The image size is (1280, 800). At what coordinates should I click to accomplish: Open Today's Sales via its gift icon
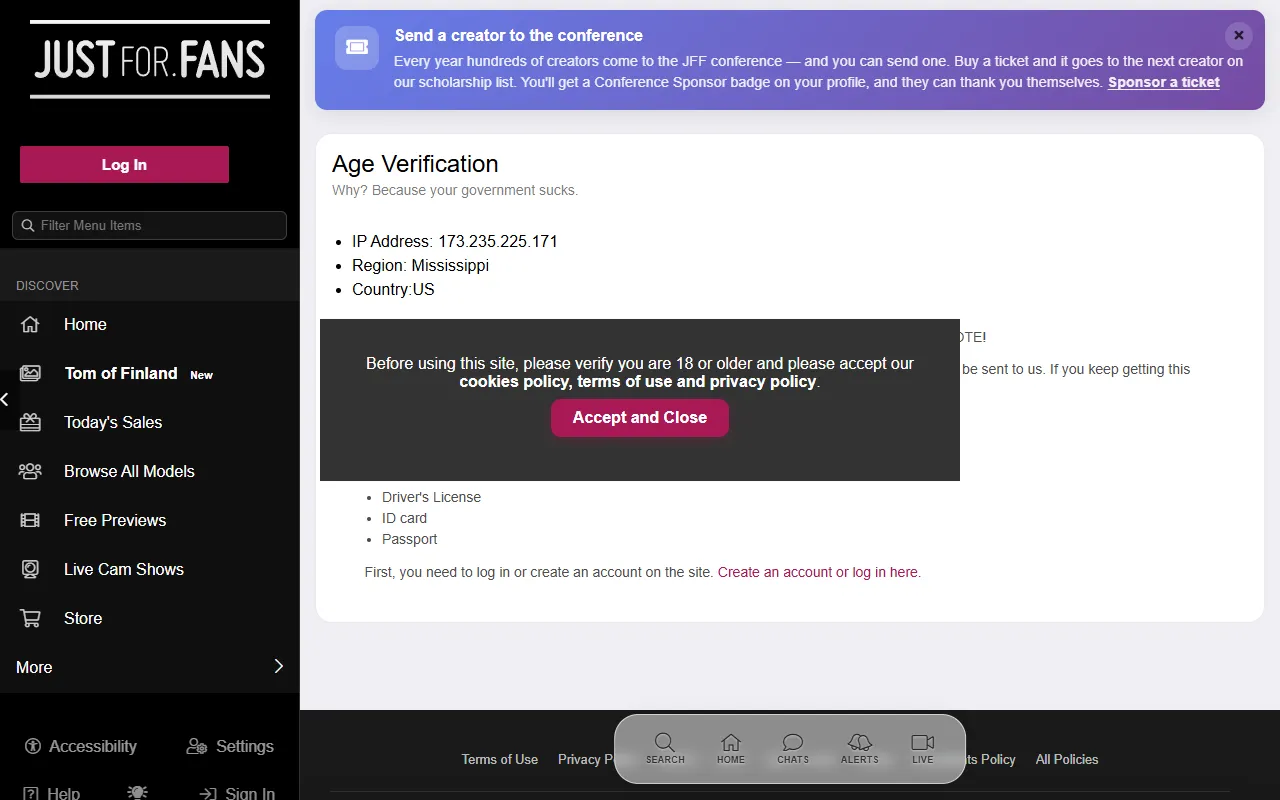30,422
